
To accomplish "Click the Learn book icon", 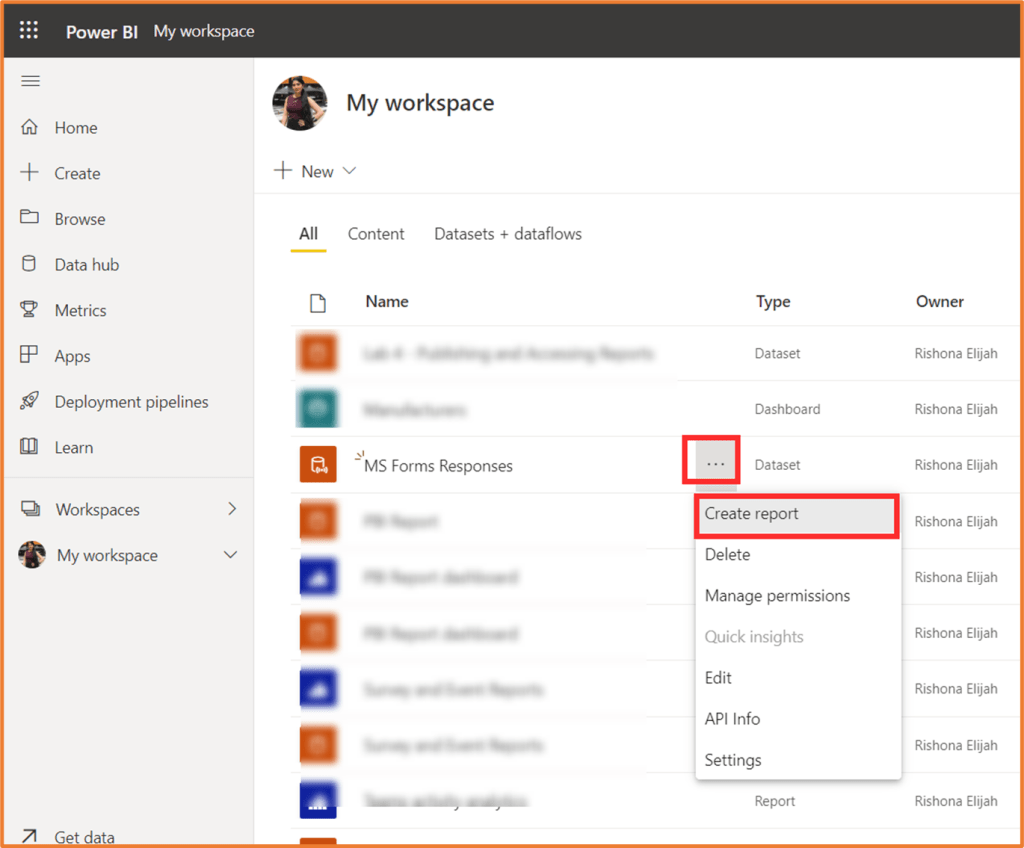I will [30, 447].
